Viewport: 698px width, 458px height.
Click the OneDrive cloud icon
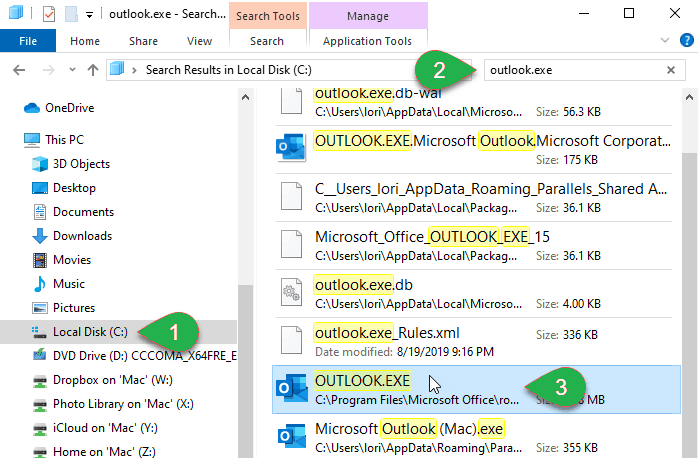click(x=32, y=108)
